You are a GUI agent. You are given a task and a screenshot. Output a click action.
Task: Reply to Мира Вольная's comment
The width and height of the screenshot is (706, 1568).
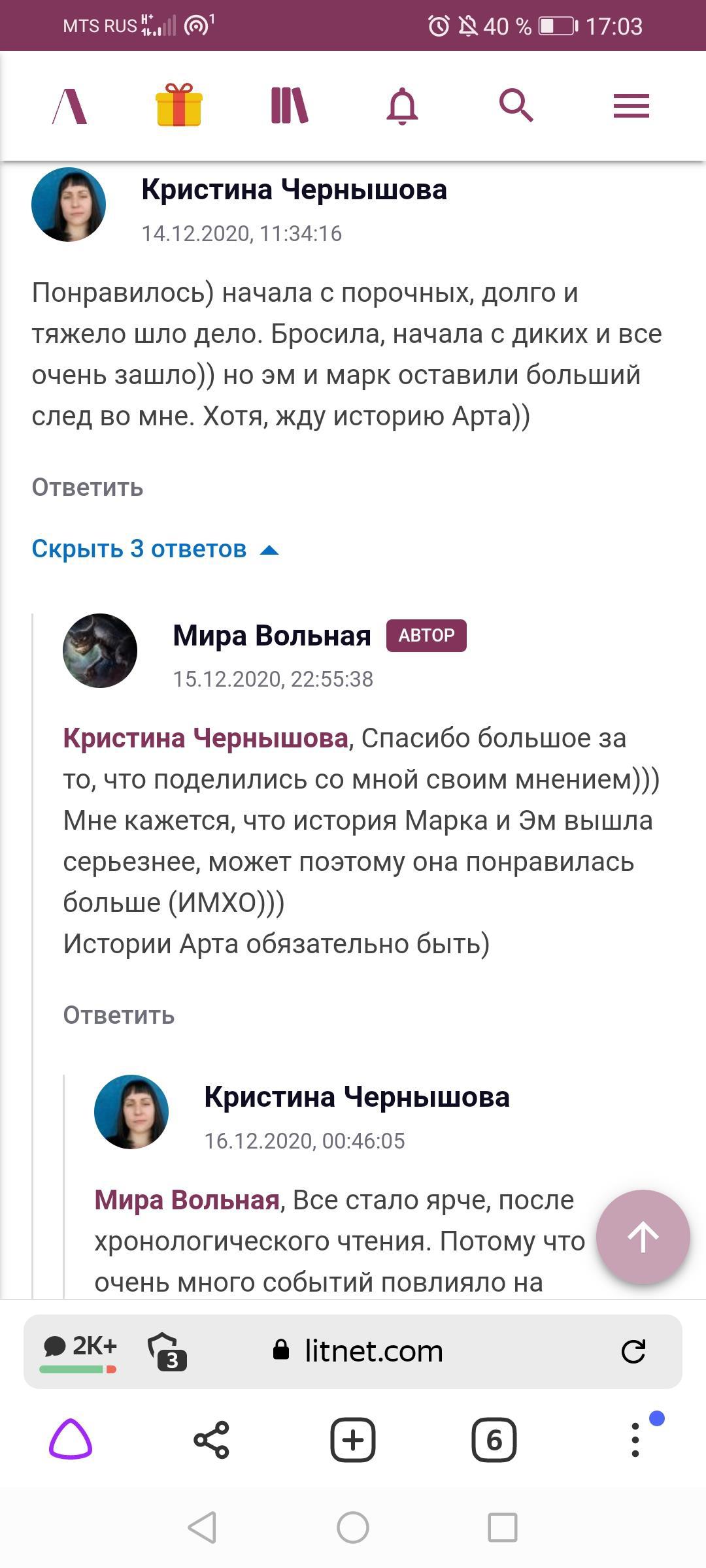point(119,1015)
